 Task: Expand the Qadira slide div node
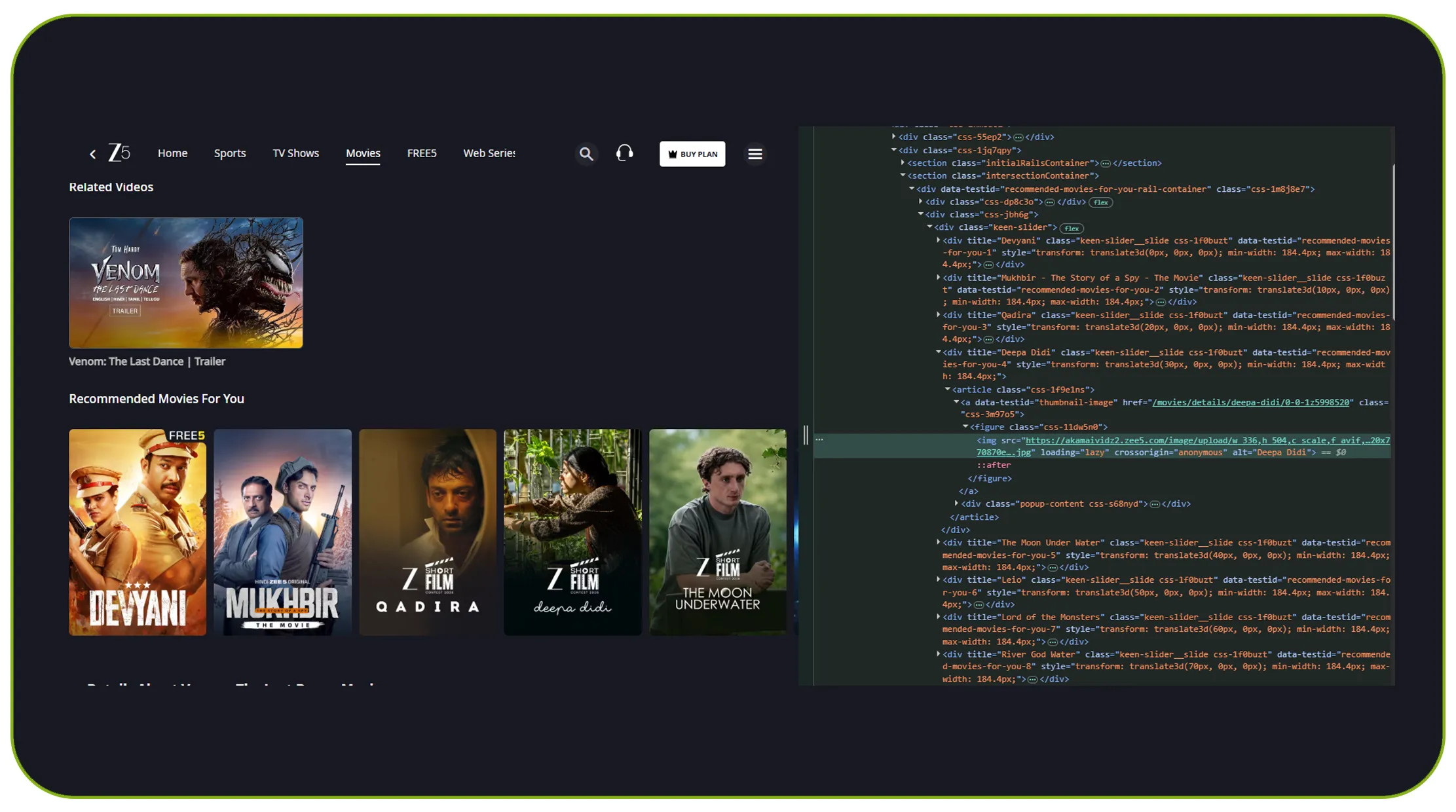(x=939, y=315)
